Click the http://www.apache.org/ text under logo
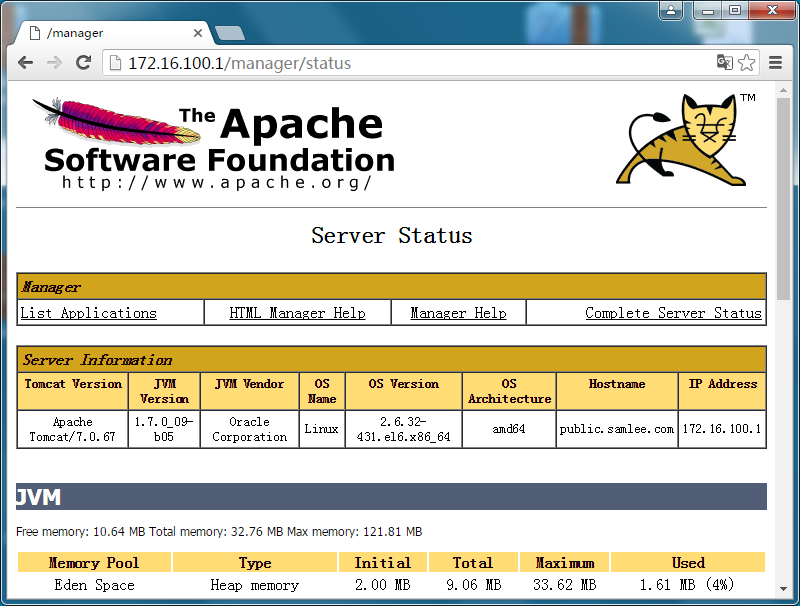 coord(217,182)
